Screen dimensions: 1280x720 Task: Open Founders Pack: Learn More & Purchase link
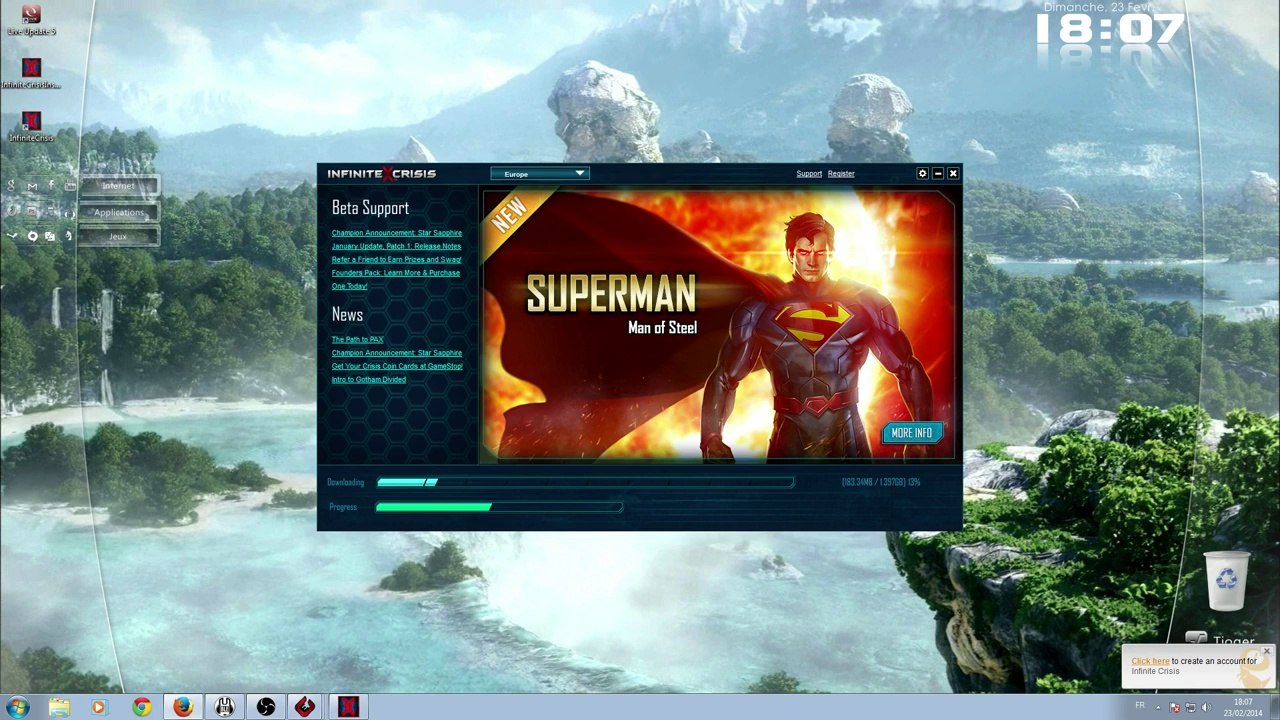(396, 279)
